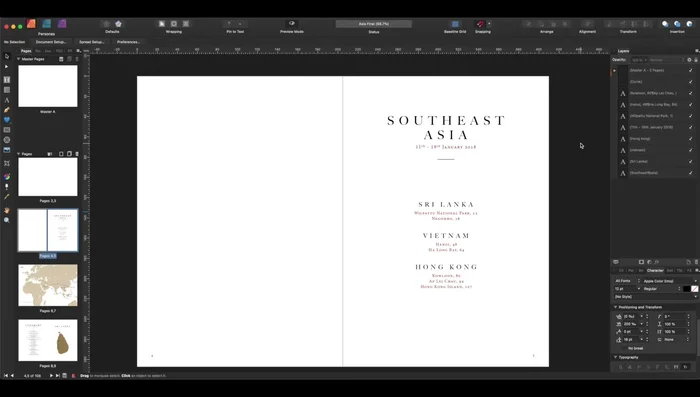Image resolution: width=700 pixels, height=397 pixels.
Task: Open the font weight Regular dropdown
Action: 662,289
